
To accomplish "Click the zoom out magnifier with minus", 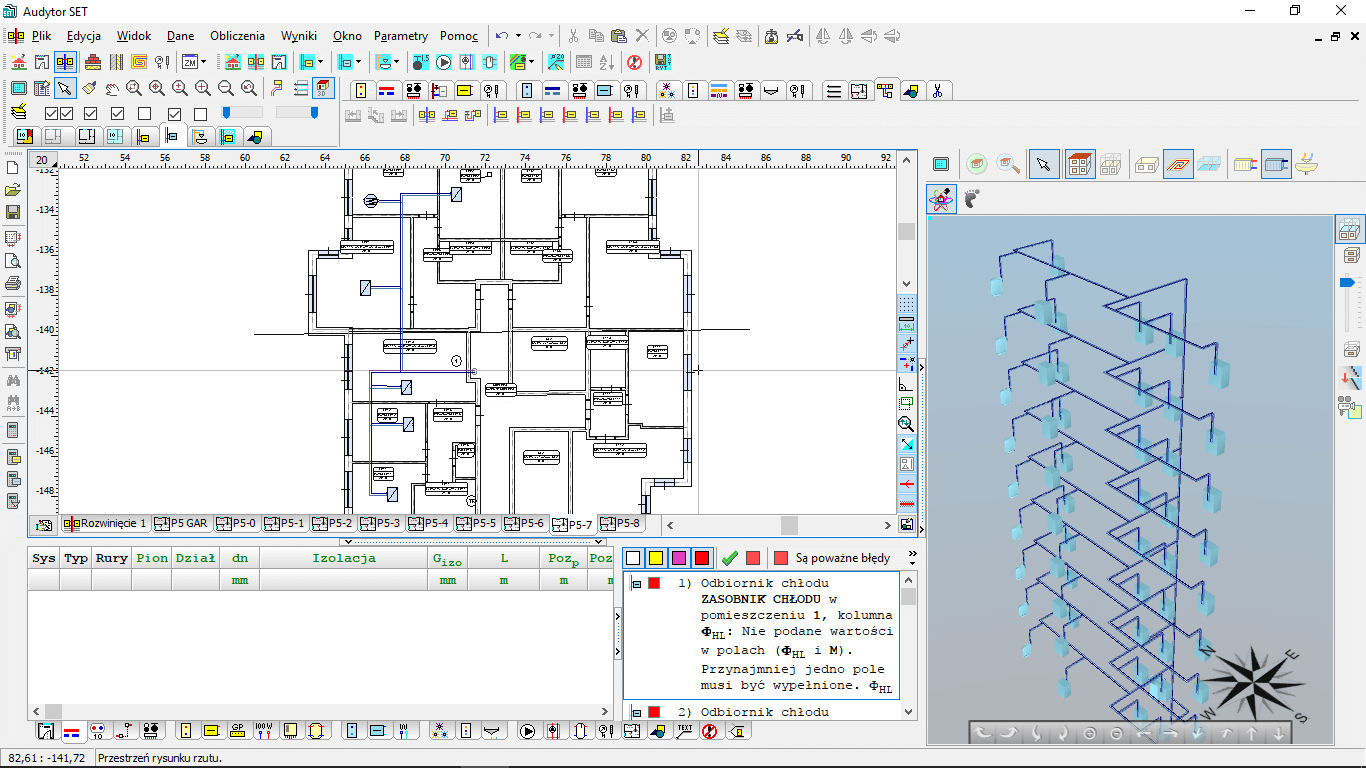I will (x=226, y=89).
